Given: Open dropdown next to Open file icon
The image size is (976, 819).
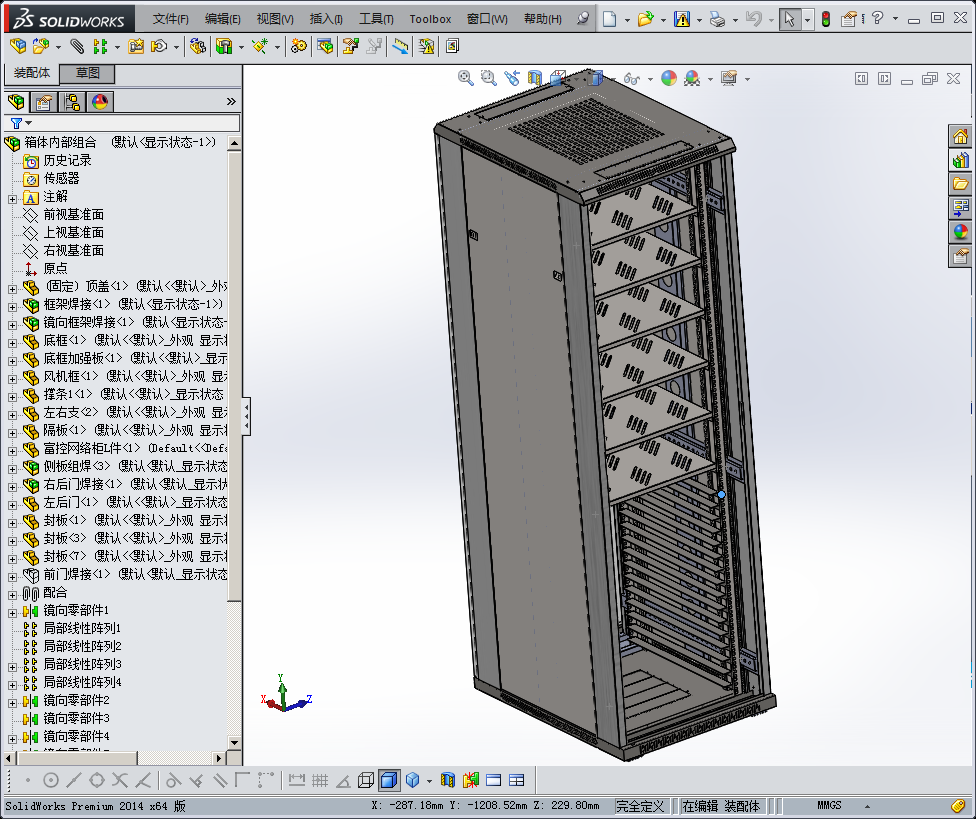Looking at the screenshot, I should 663,20.
